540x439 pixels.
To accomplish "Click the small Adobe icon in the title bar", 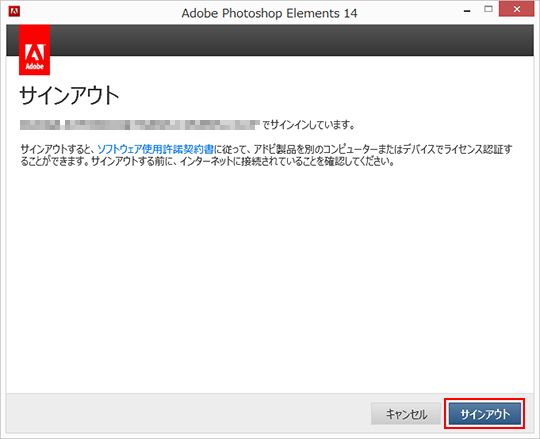I will (14, 12).
